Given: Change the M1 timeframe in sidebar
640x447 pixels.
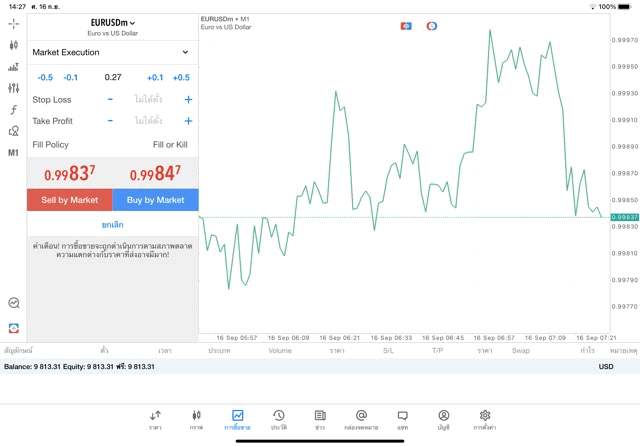Looking at the screenshot, I should point(13,153).
